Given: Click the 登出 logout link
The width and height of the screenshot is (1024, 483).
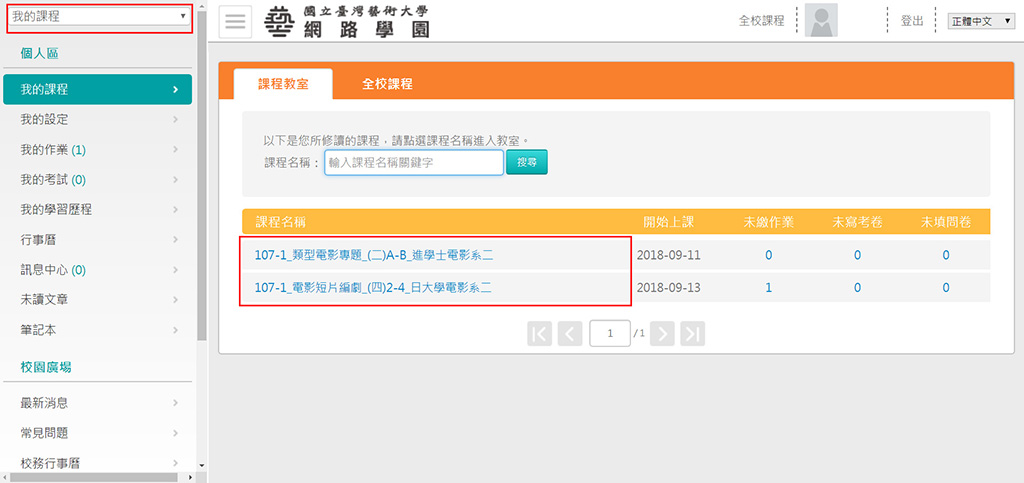Looking at the screenshot, I should coord(912,21).
